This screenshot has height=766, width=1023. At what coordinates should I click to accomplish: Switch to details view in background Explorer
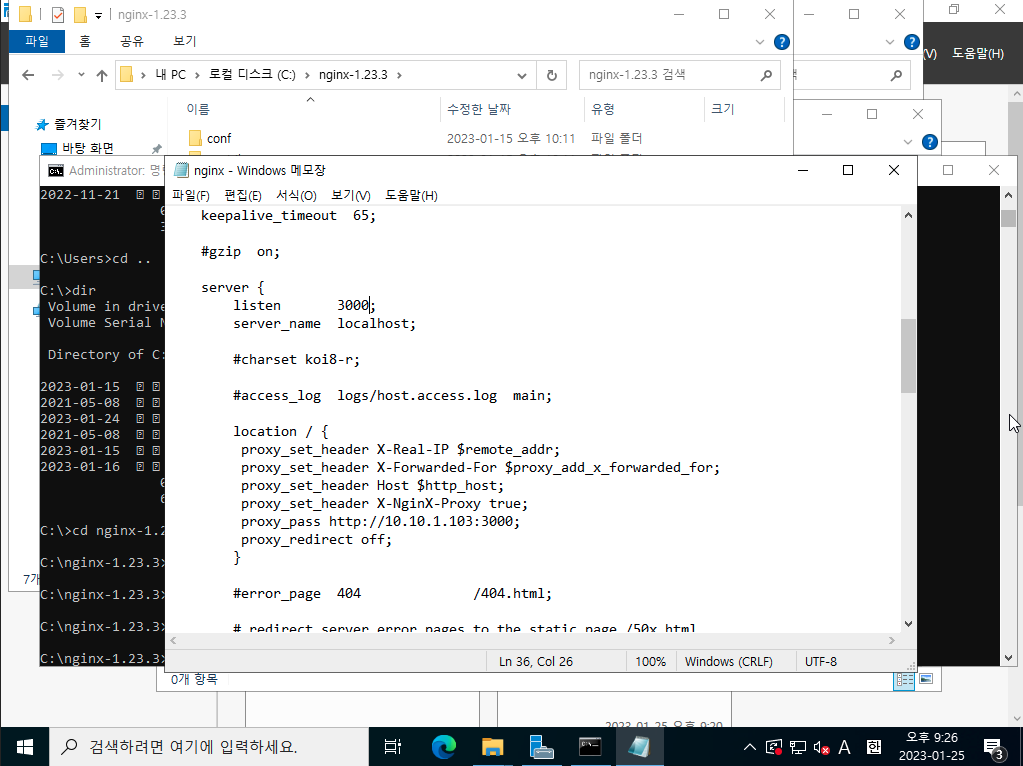point(905,679)
